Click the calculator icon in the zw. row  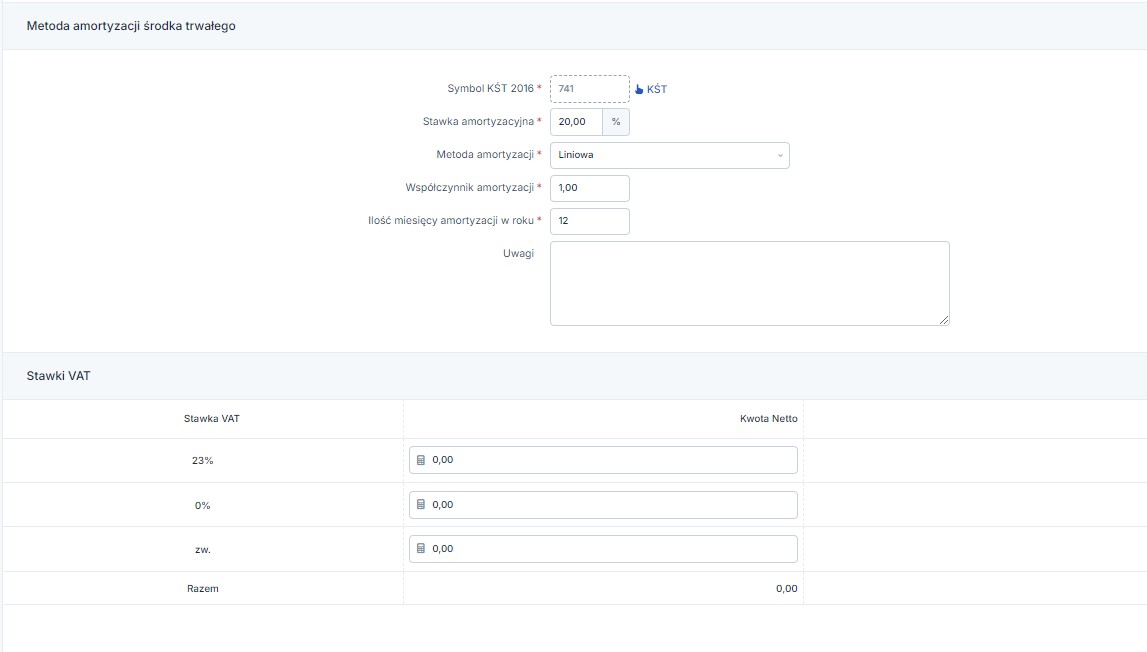421,549
